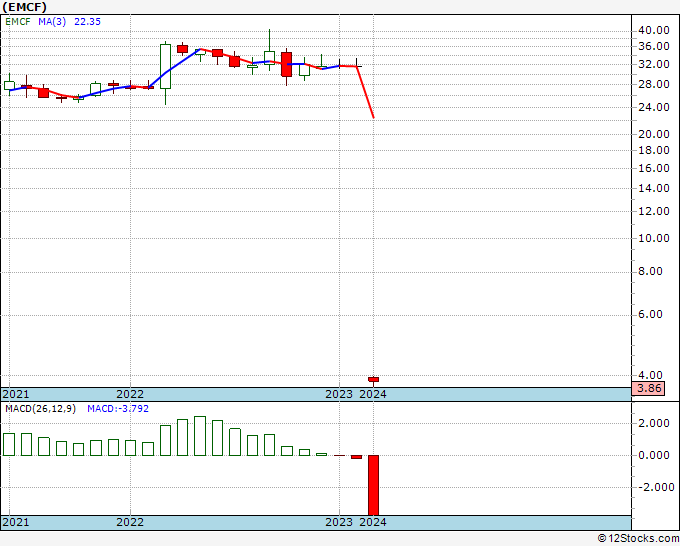This screenshot has width=680, height=546.
Task: Click the 12.00 price axis label
Action: coord(654,211)
